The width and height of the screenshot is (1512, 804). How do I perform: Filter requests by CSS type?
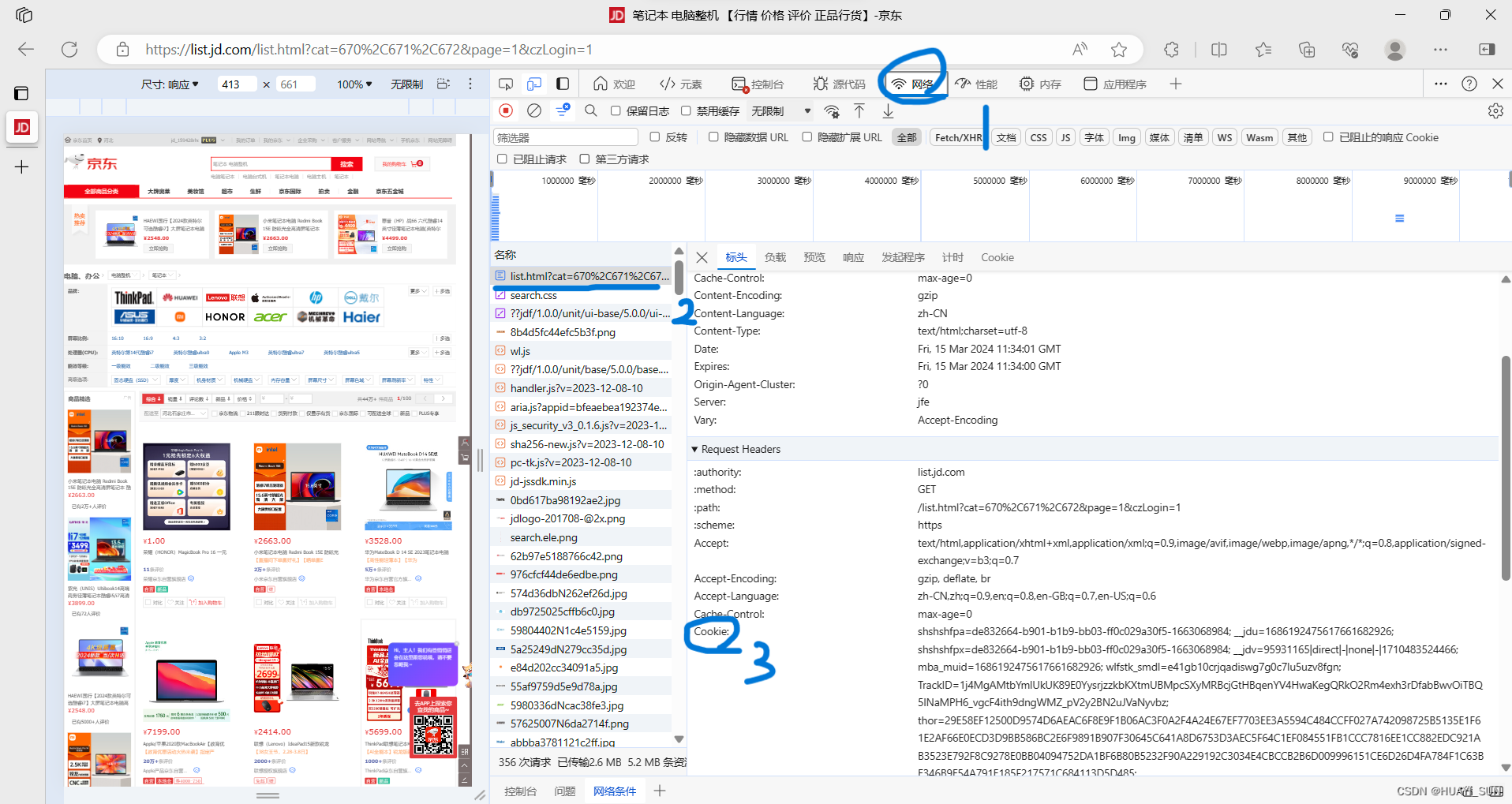point(1039,137)
